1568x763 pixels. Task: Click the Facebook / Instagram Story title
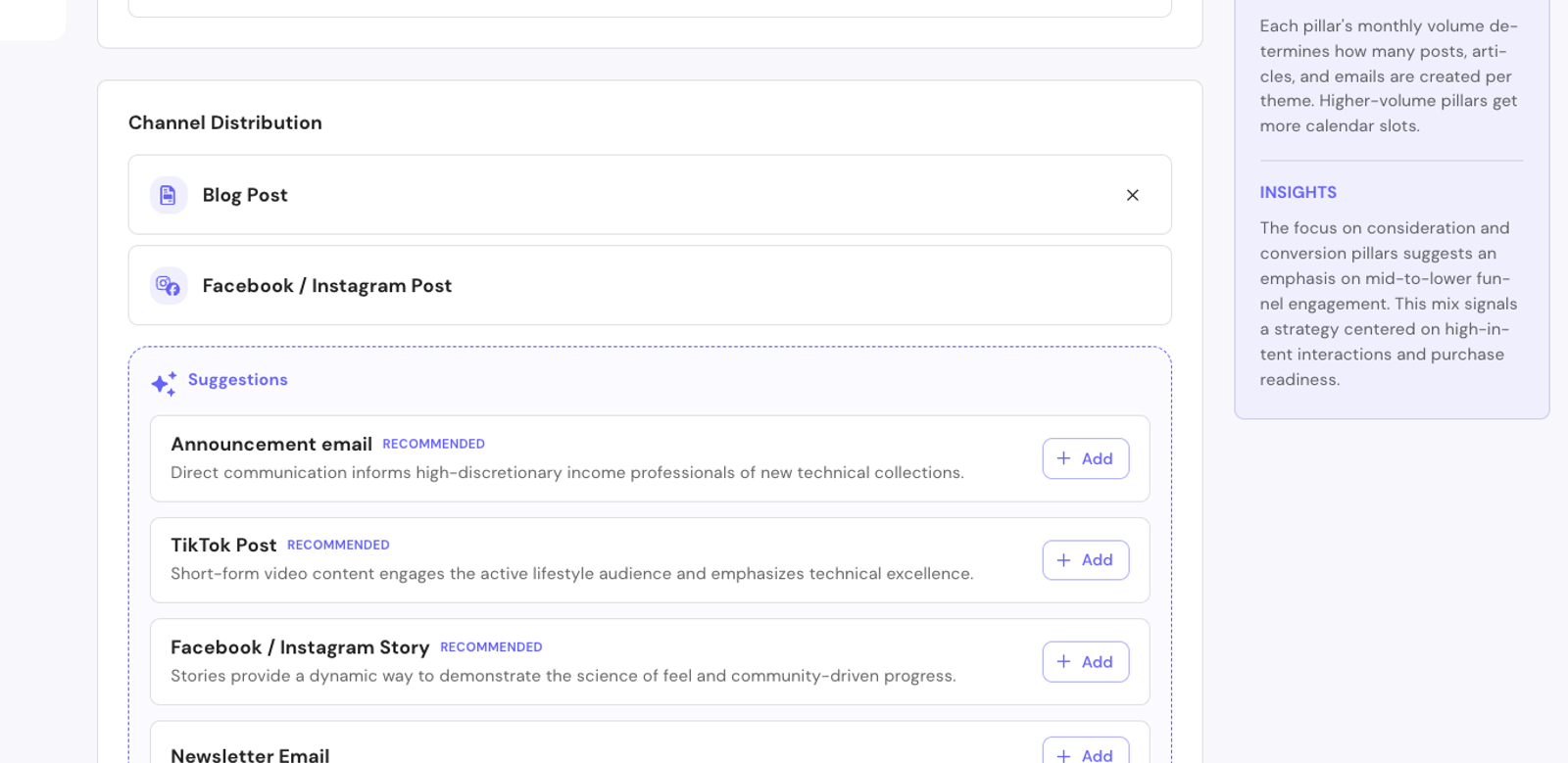tap(300, 647)
